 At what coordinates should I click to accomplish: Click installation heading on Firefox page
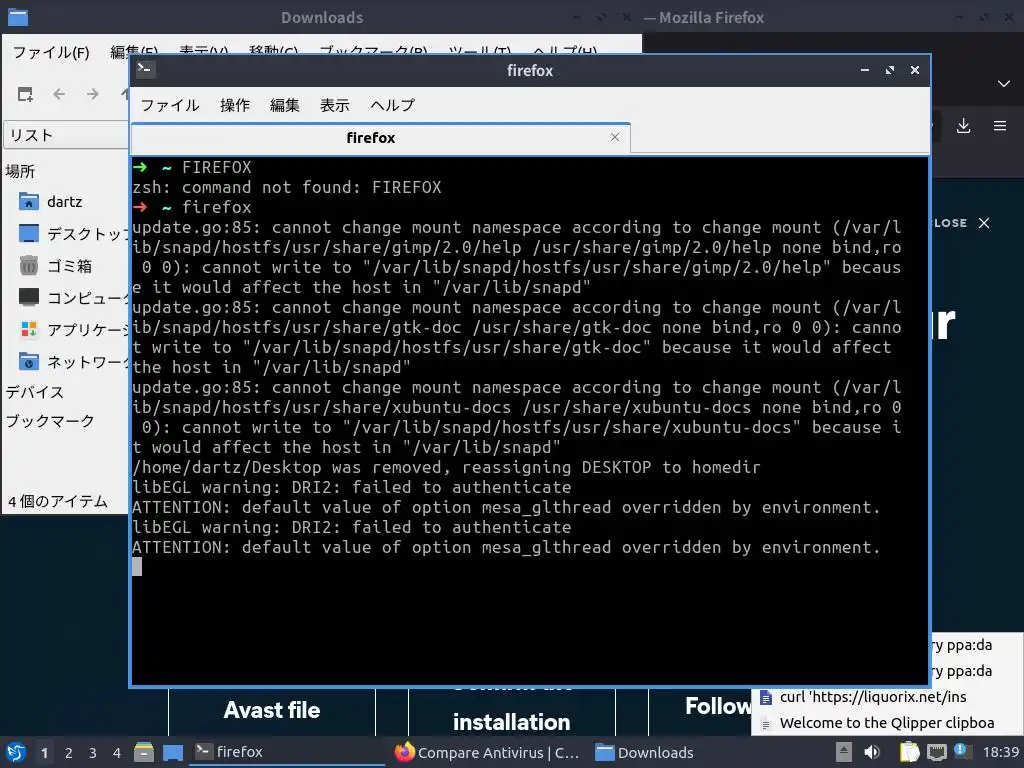[511, 722]
